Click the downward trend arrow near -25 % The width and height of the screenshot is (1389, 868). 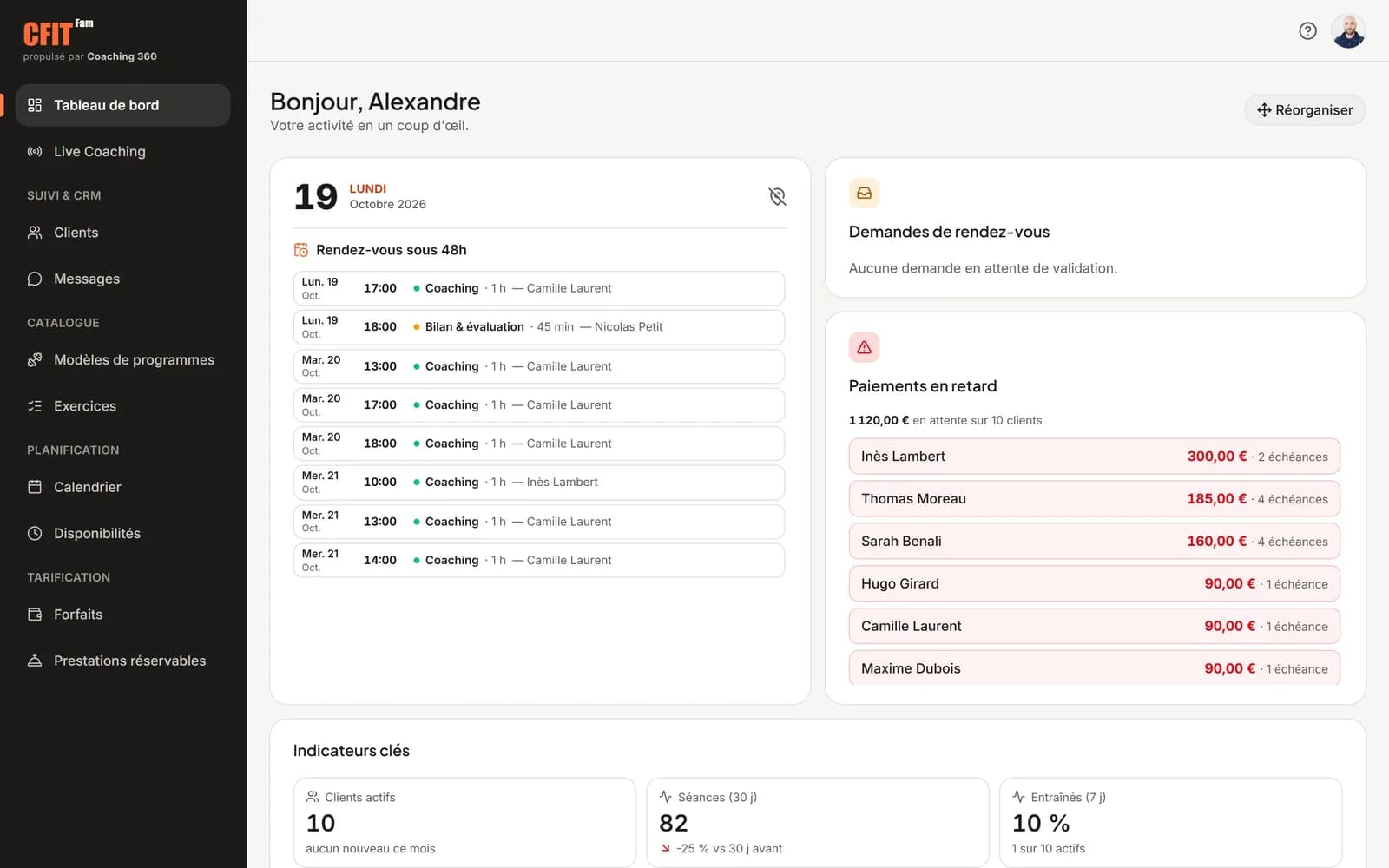click(x=666, y=848)
